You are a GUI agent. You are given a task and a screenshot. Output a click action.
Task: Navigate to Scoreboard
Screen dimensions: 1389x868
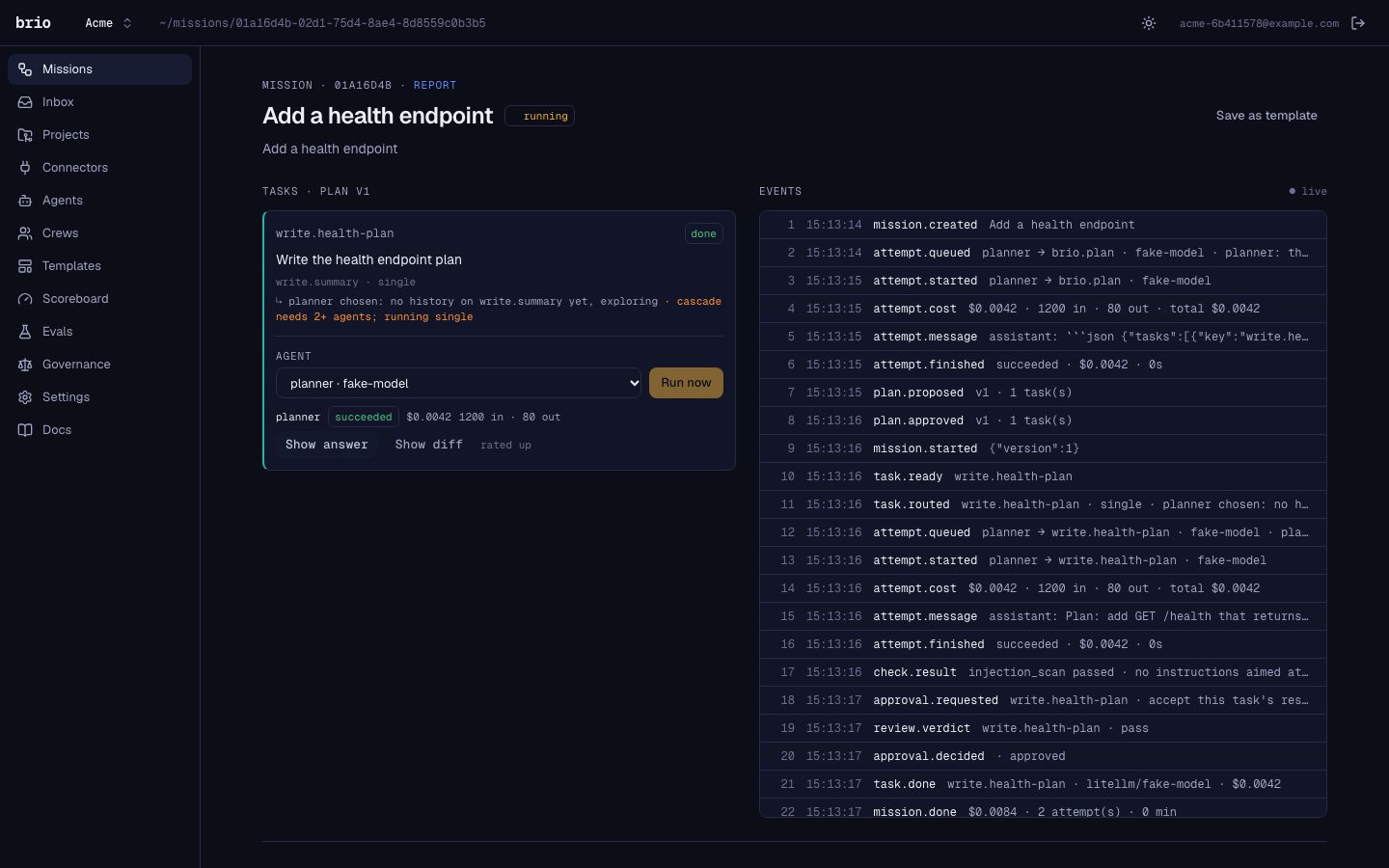point(99,299)
